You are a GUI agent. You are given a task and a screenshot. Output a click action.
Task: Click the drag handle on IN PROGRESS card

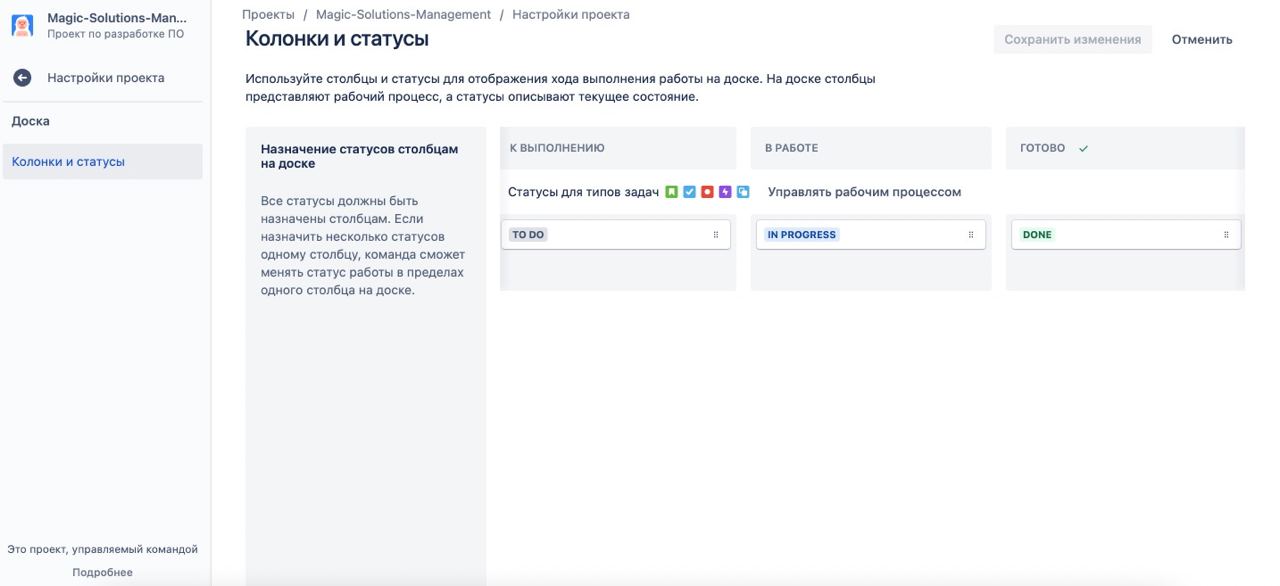971,235
